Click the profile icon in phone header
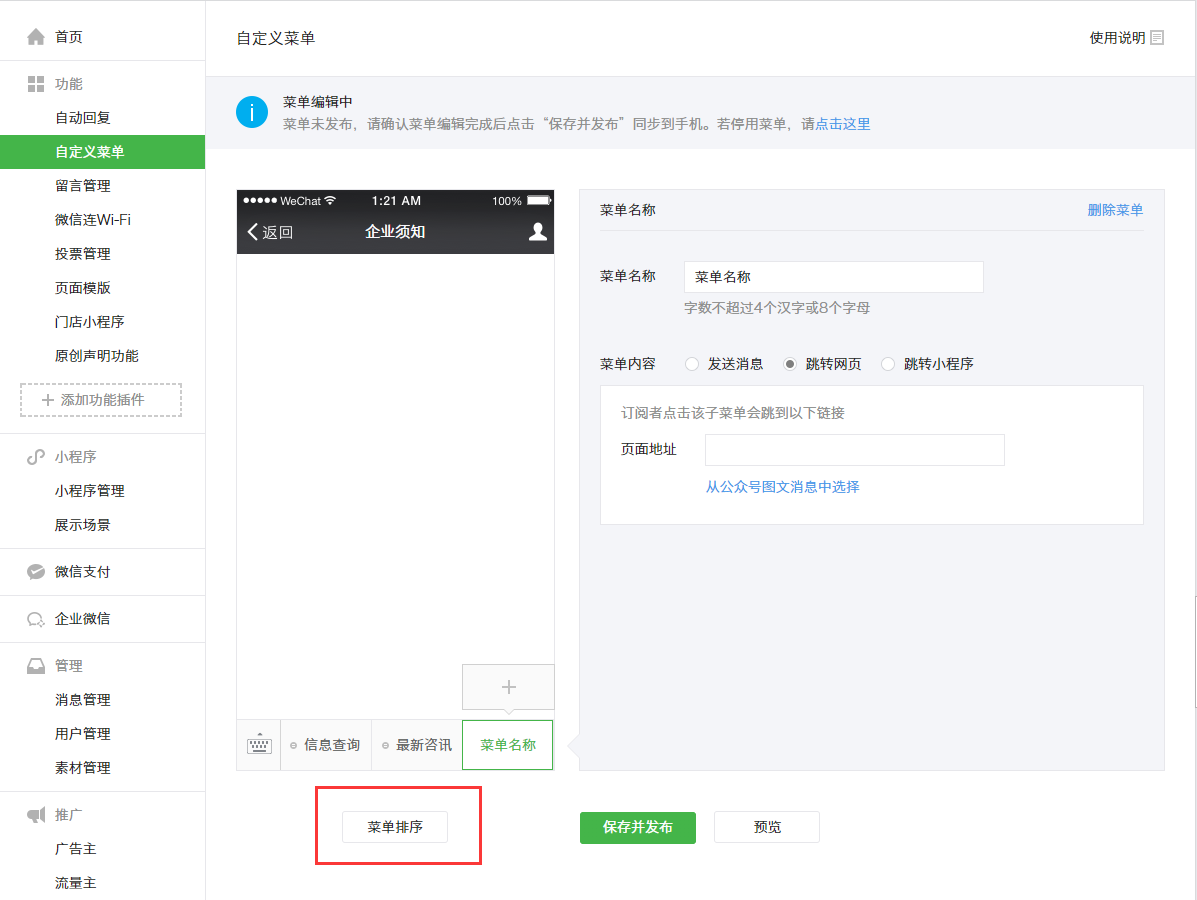Screen dimensions: 1197x900 tap(537, 232)
